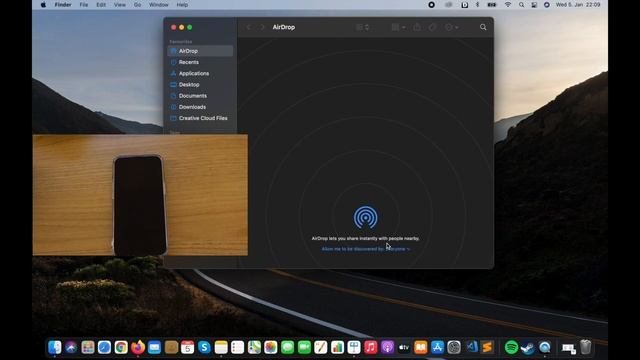Open Applications folder in sidebar

[x=200, y=73]
